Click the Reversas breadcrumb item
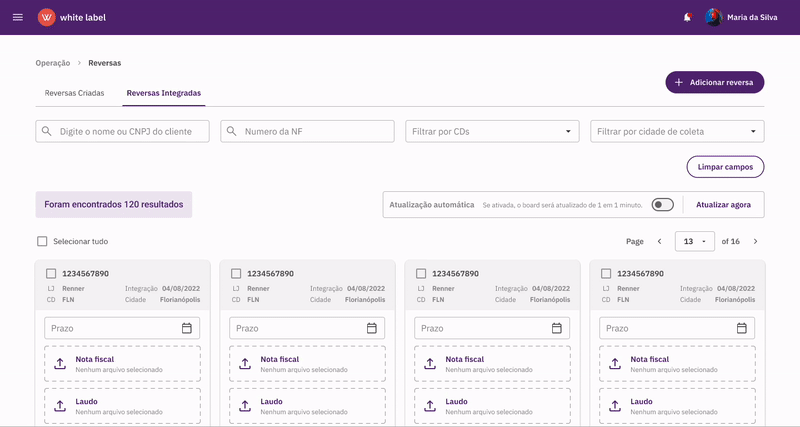Image resolution: width=800 pixels, height=427 pixels. click(x=105, y=63)
